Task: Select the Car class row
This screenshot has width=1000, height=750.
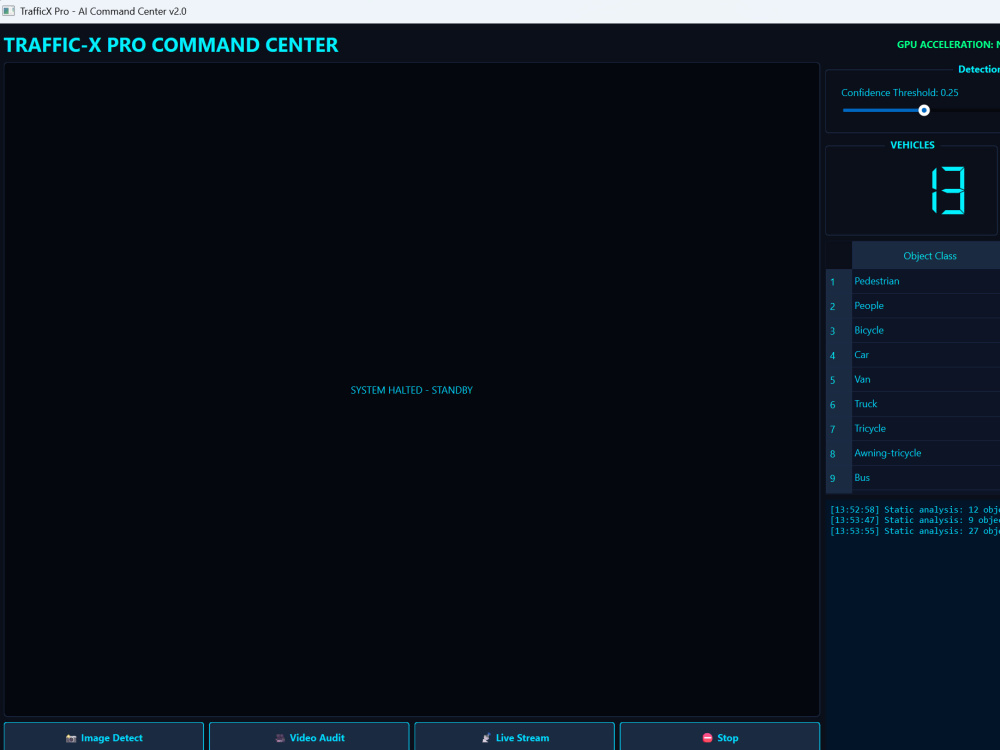Action: [926, 355]
